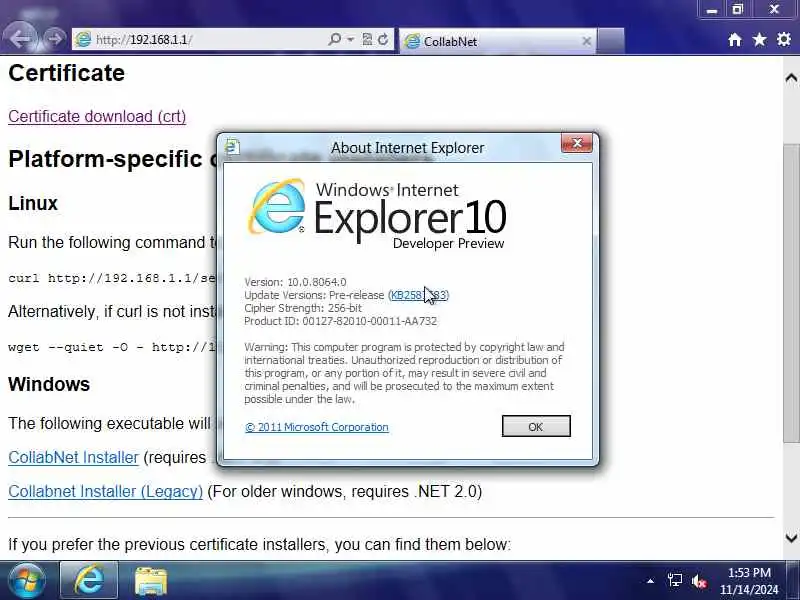Open the KB update link in About dialog
800x600 pixels.
coord(418,295)
